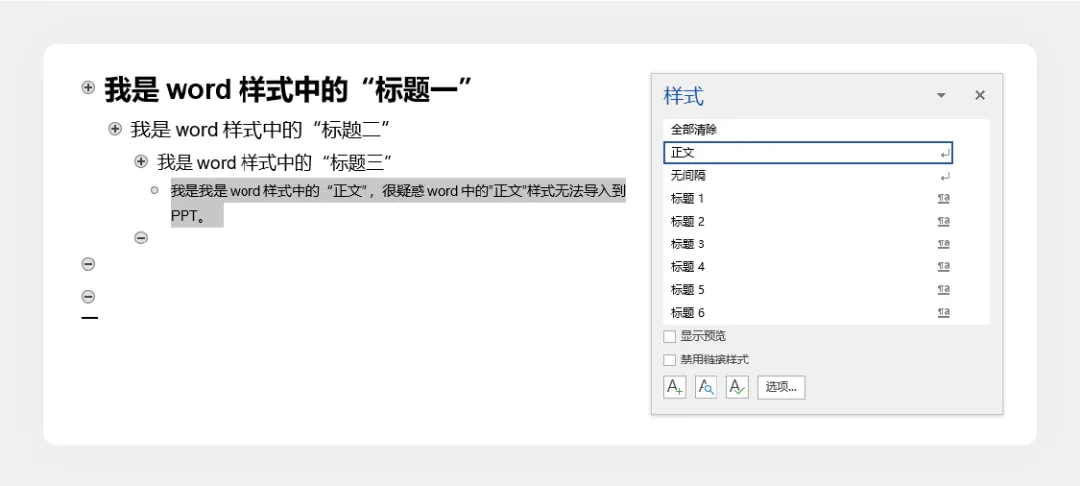Screen dimensions: 1080x486
Task: Open the 样式 pane options dropdown arrow
Action: (942, 96)
